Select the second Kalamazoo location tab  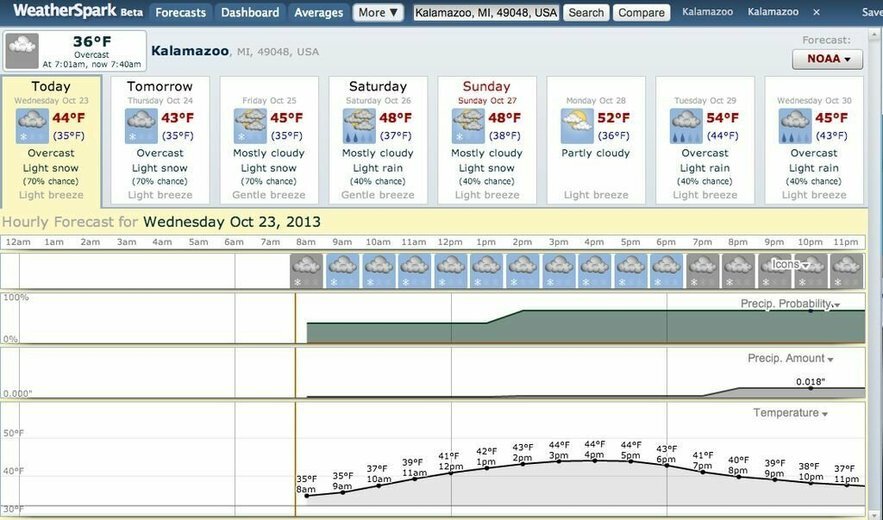click(773, 12)
